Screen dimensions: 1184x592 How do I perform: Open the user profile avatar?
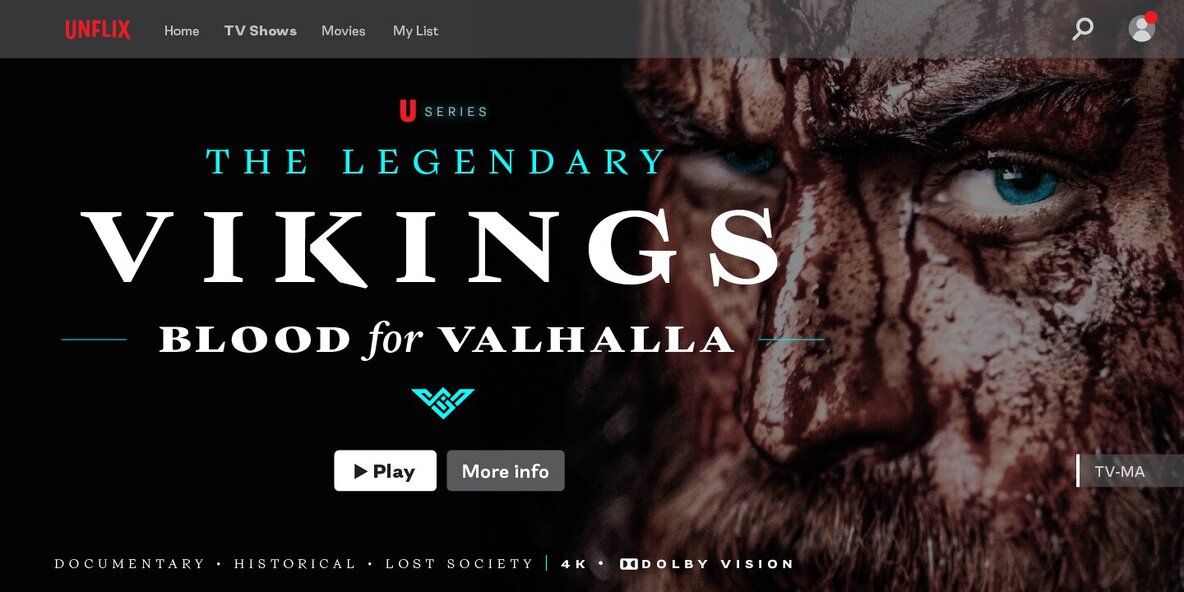point(1141,29)
